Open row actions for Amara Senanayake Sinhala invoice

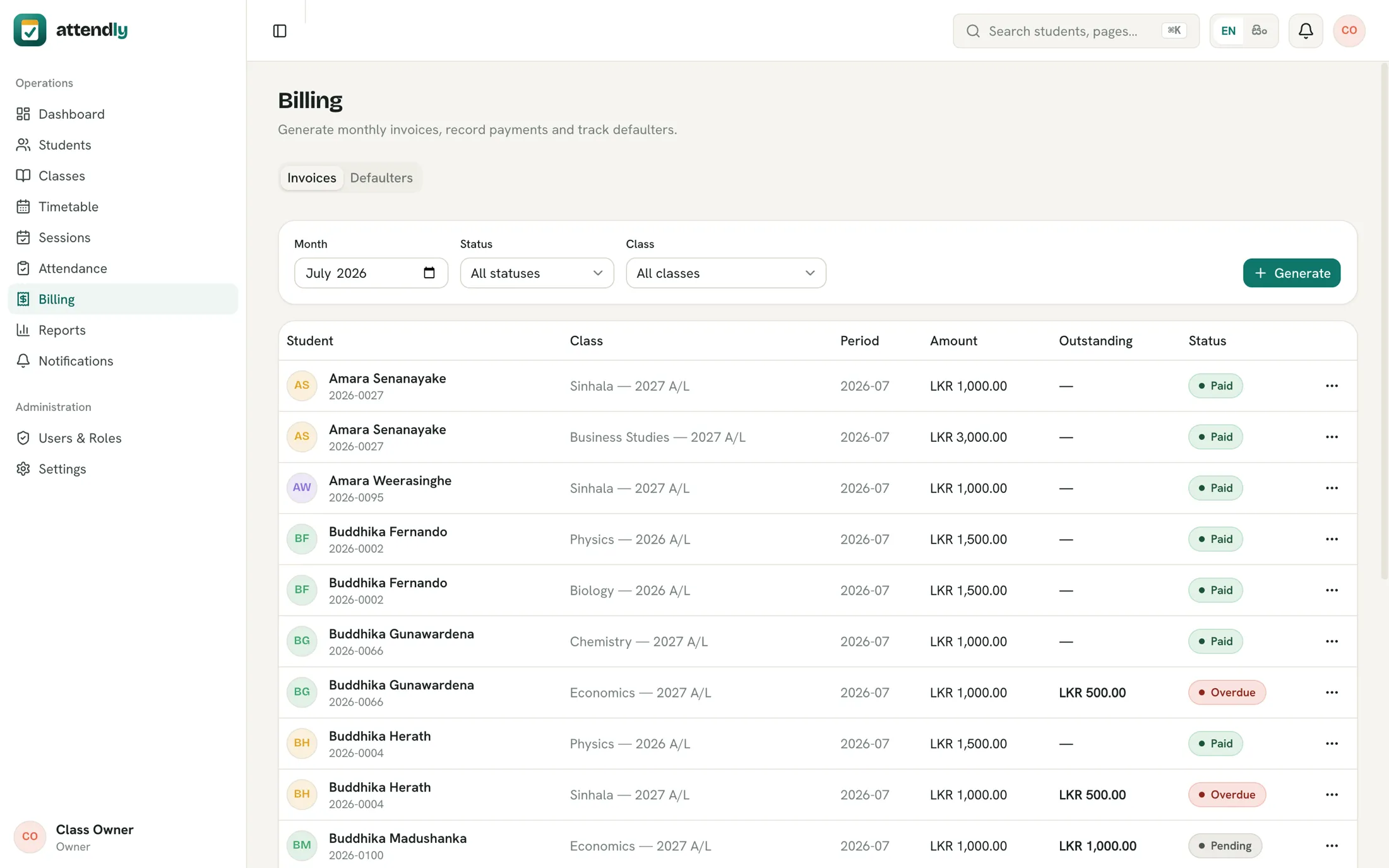click(1332, 386)
